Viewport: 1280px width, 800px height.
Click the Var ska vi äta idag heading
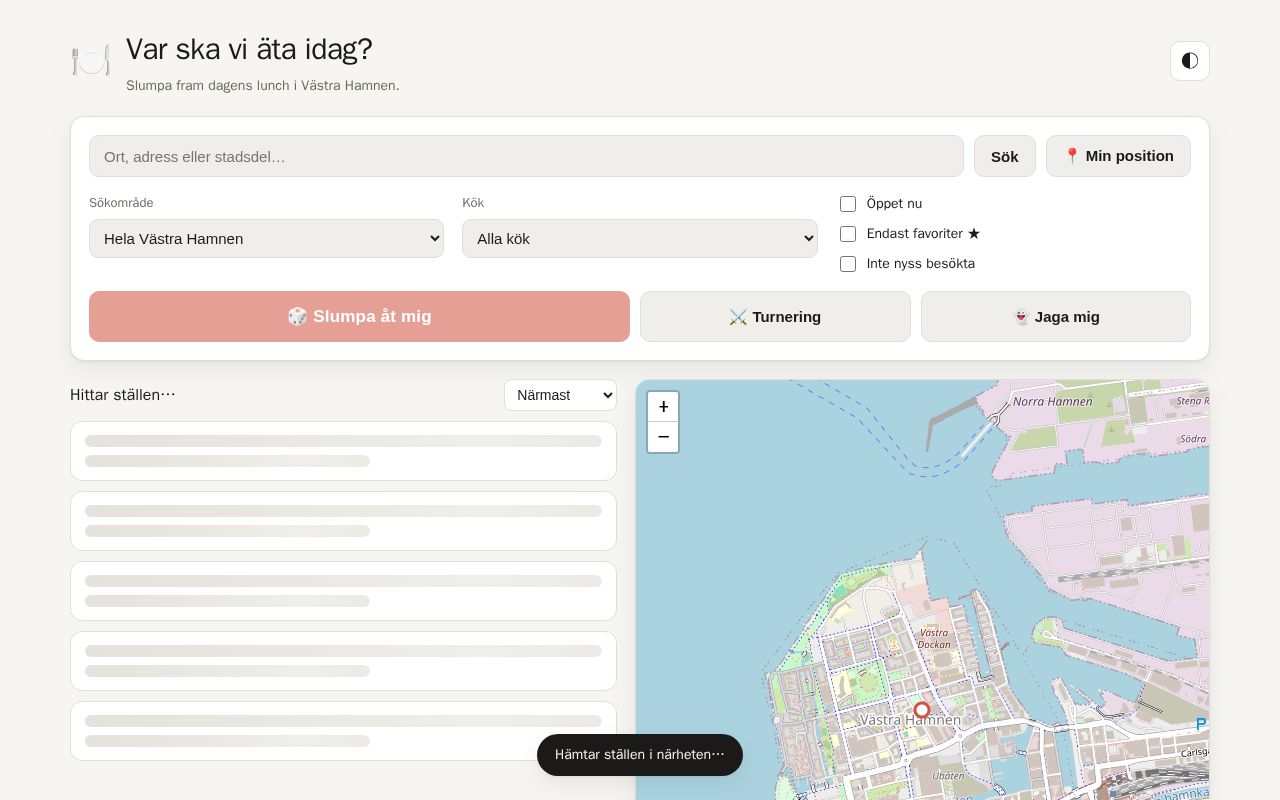[x=249, y=49]
